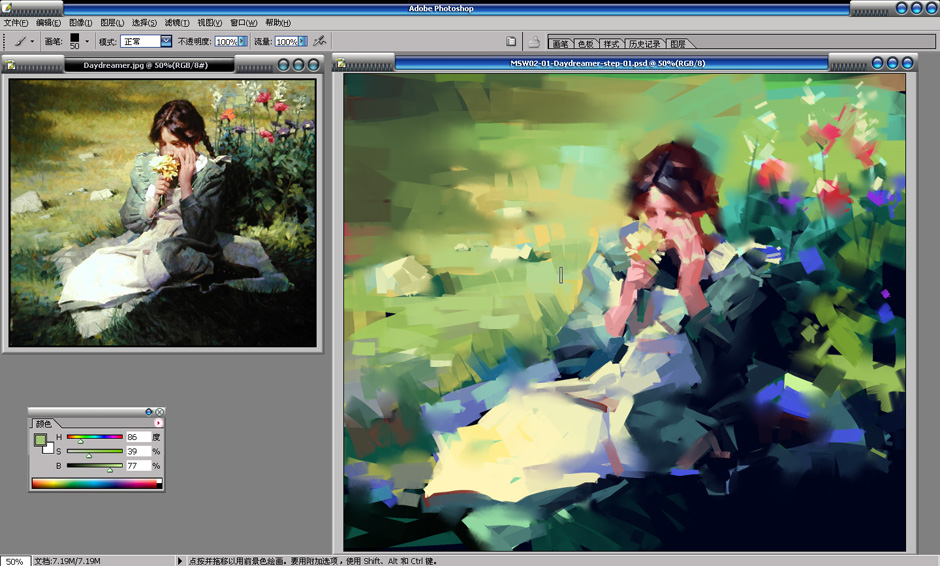Screen dimensions: 940x566
Task: Click the painting canvas in the psd window
Action: pyautogui.click(x=625, y=312)
